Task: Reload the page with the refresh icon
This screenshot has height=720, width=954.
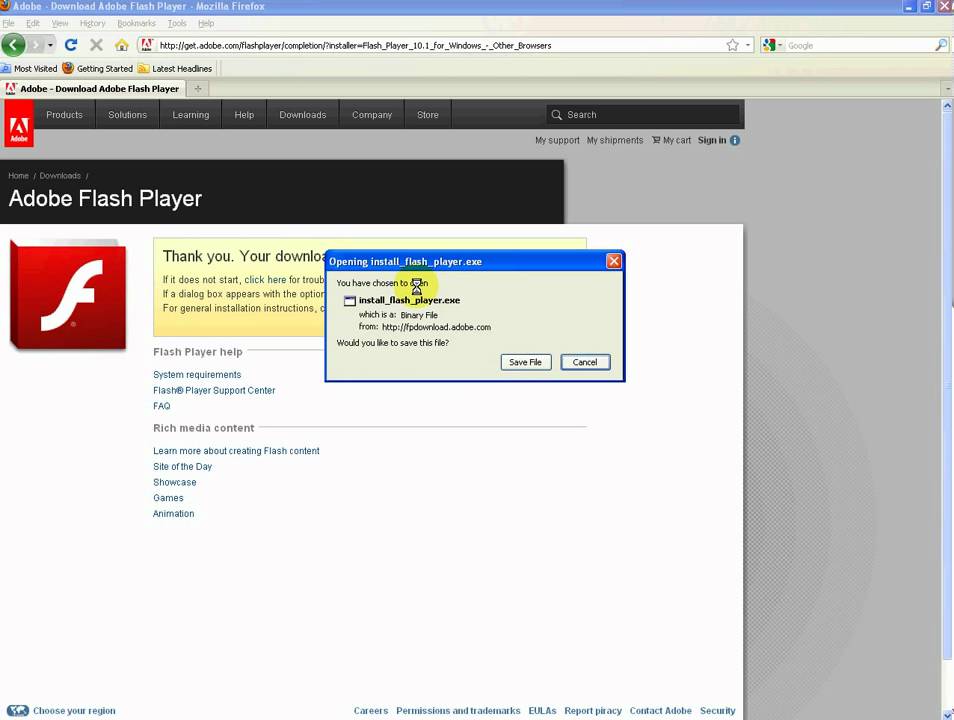Action: point(71,45)
